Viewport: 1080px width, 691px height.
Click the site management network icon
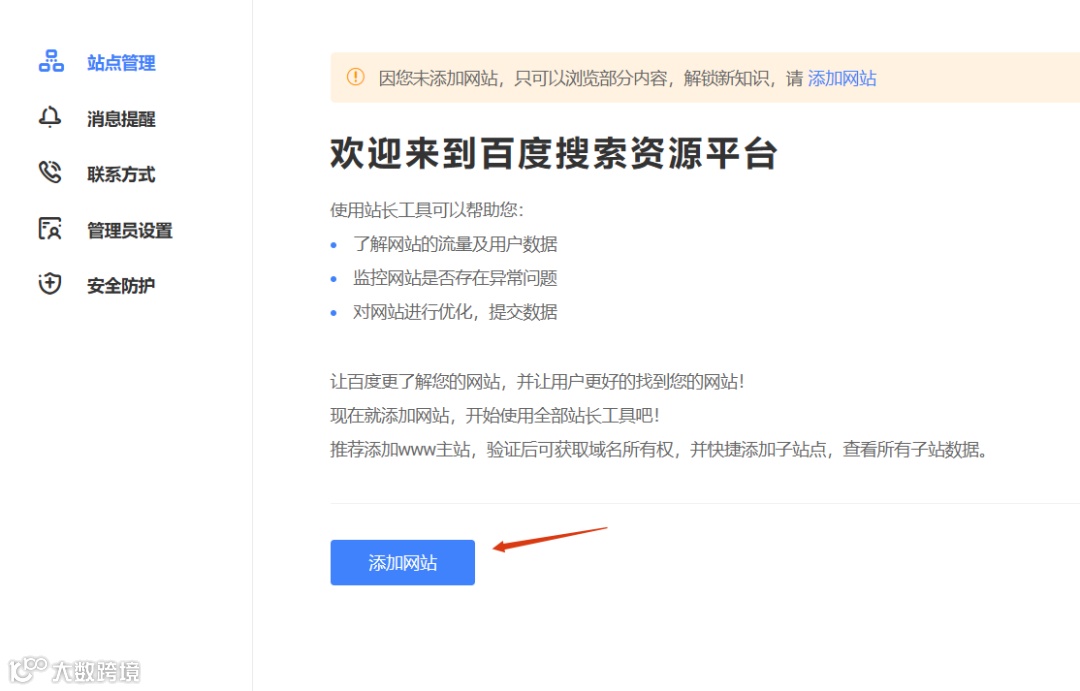tap(51, 61)
